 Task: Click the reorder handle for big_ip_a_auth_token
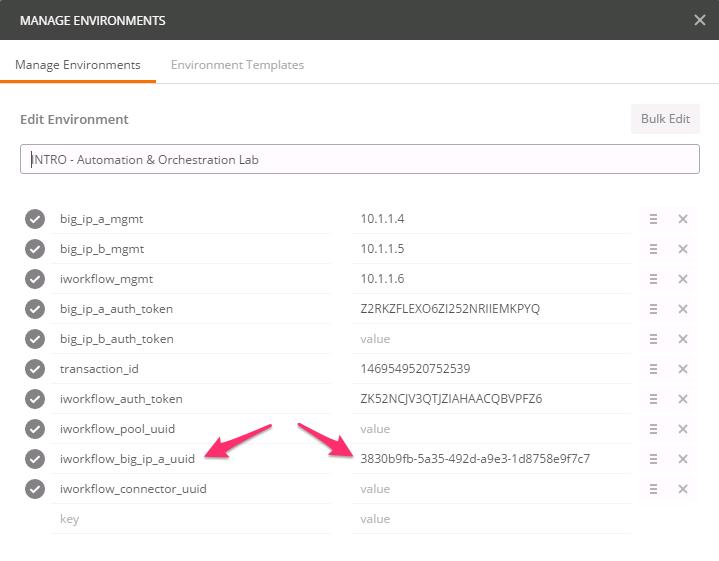point(653,309)
